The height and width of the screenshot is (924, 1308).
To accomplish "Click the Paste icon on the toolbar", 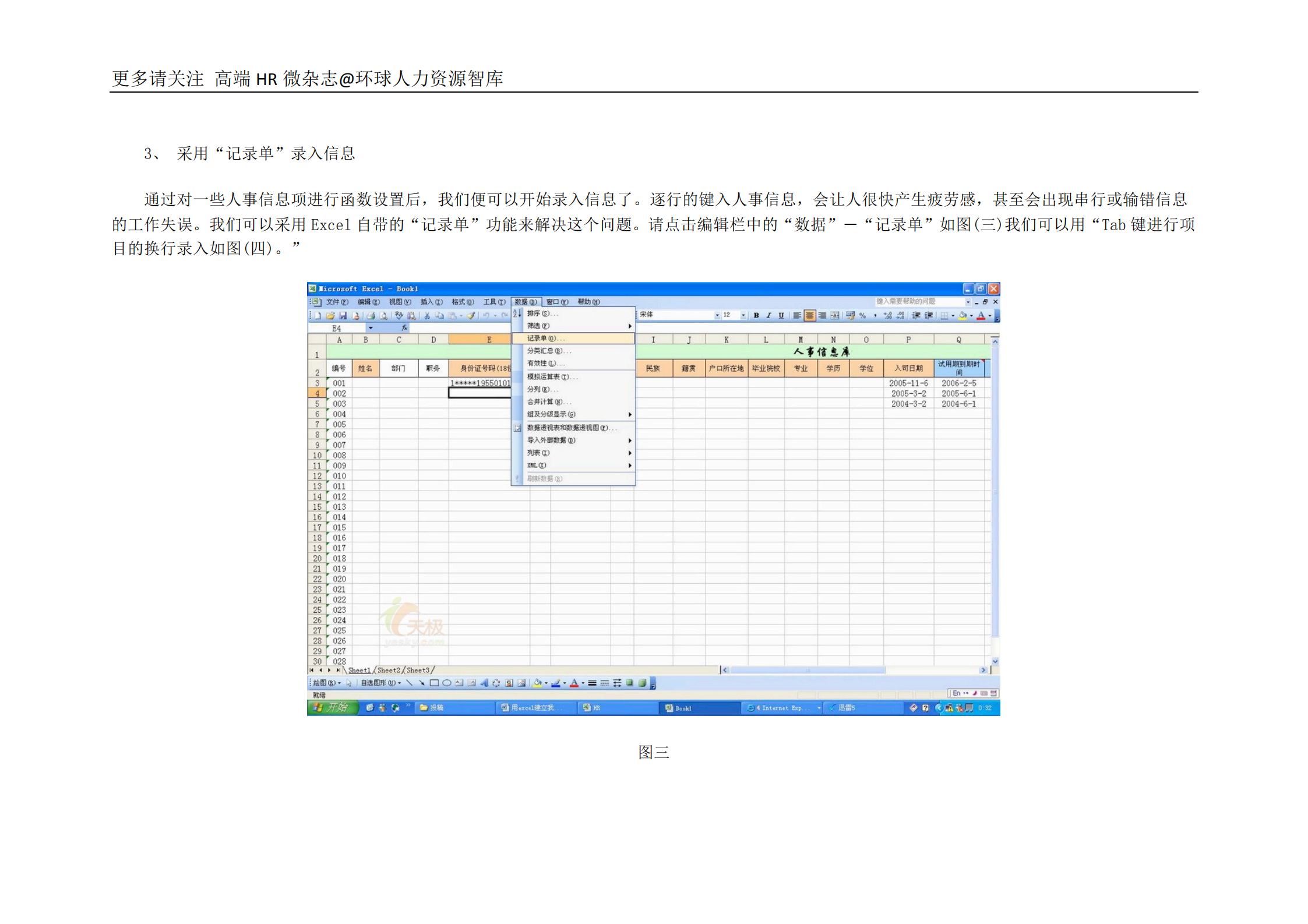I will [x=452, y=316].
